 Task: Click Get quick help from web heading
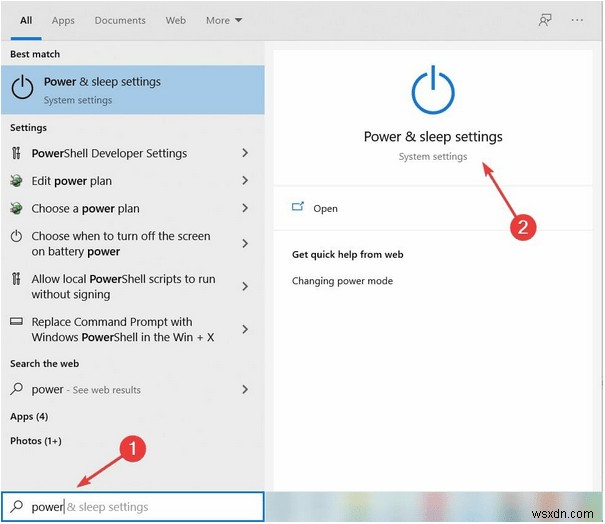(x=348, y=255)
